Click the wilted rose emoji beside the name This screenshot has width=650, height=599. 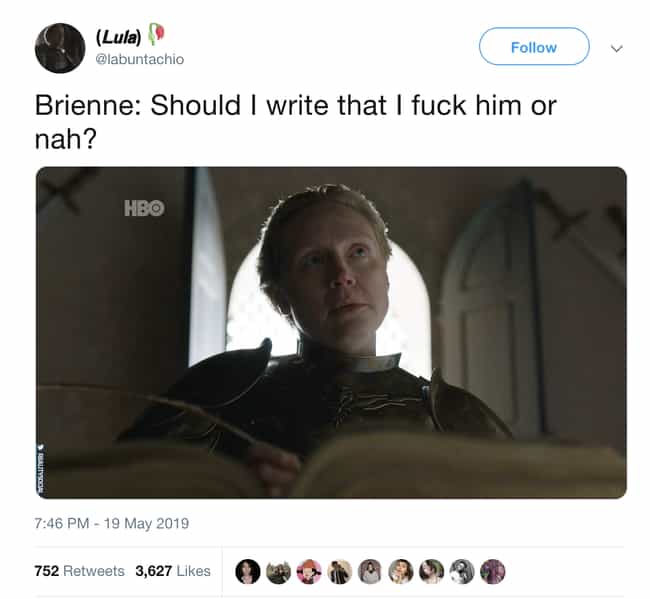click(x=156, y=34)
